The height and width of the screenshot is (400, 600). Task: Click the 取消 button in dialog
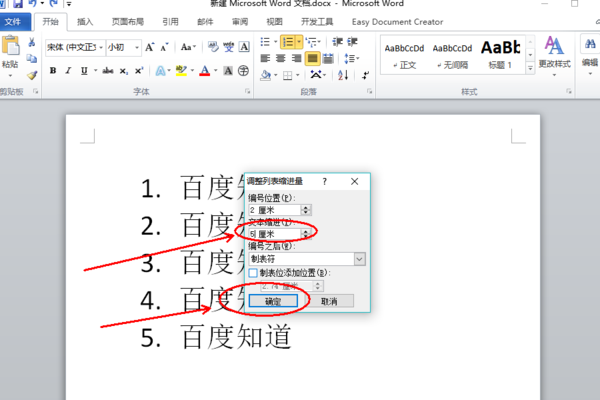pyautogui.click(x=329, y=301)
